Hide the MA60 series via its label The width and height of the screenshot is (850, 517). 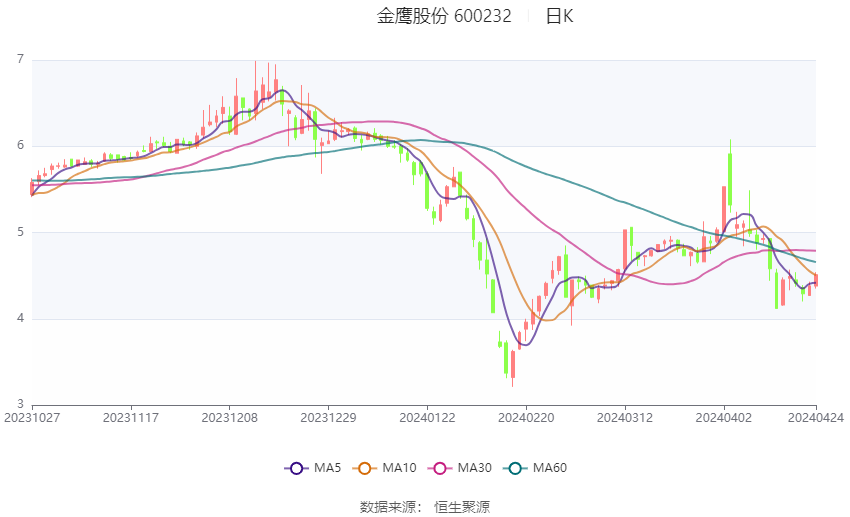click(x=550, y=468)
